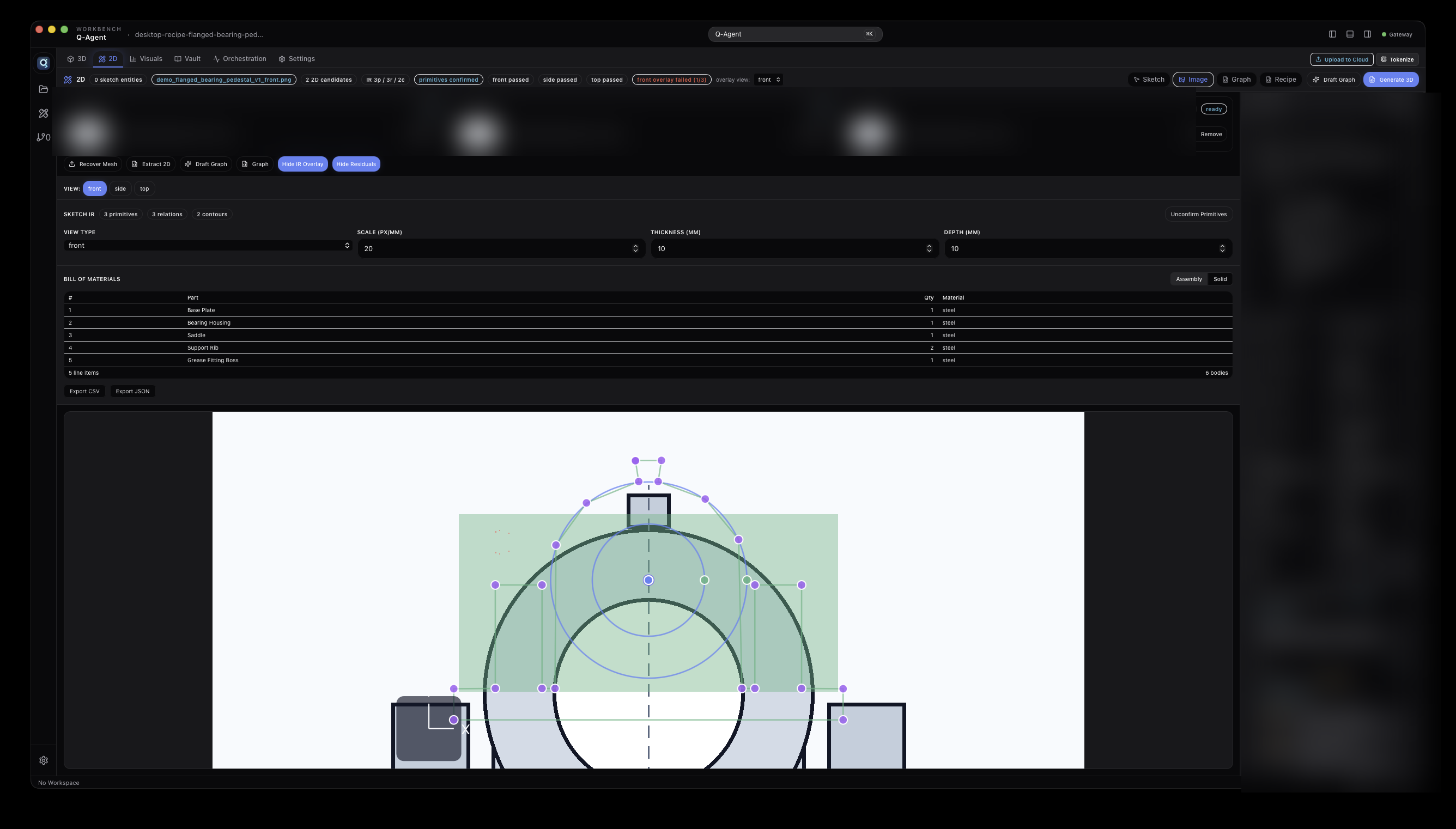This screenshot has width=1456, height=829.
Task: Click Extract 2D button
Action: [x=151, y=164]
